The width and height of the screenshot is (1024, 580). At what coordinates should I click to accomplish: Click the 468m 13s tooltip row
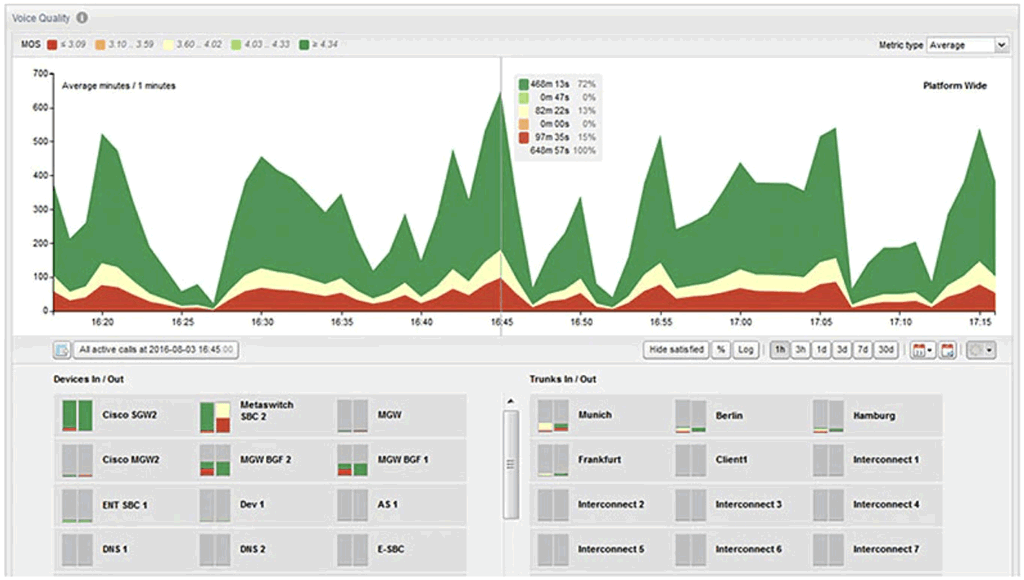(x=557, y=84)
